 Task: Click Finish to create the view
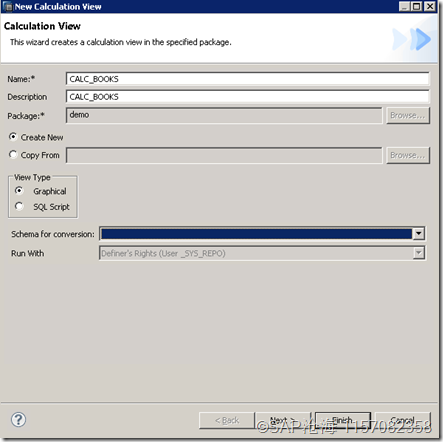point(343,420)
